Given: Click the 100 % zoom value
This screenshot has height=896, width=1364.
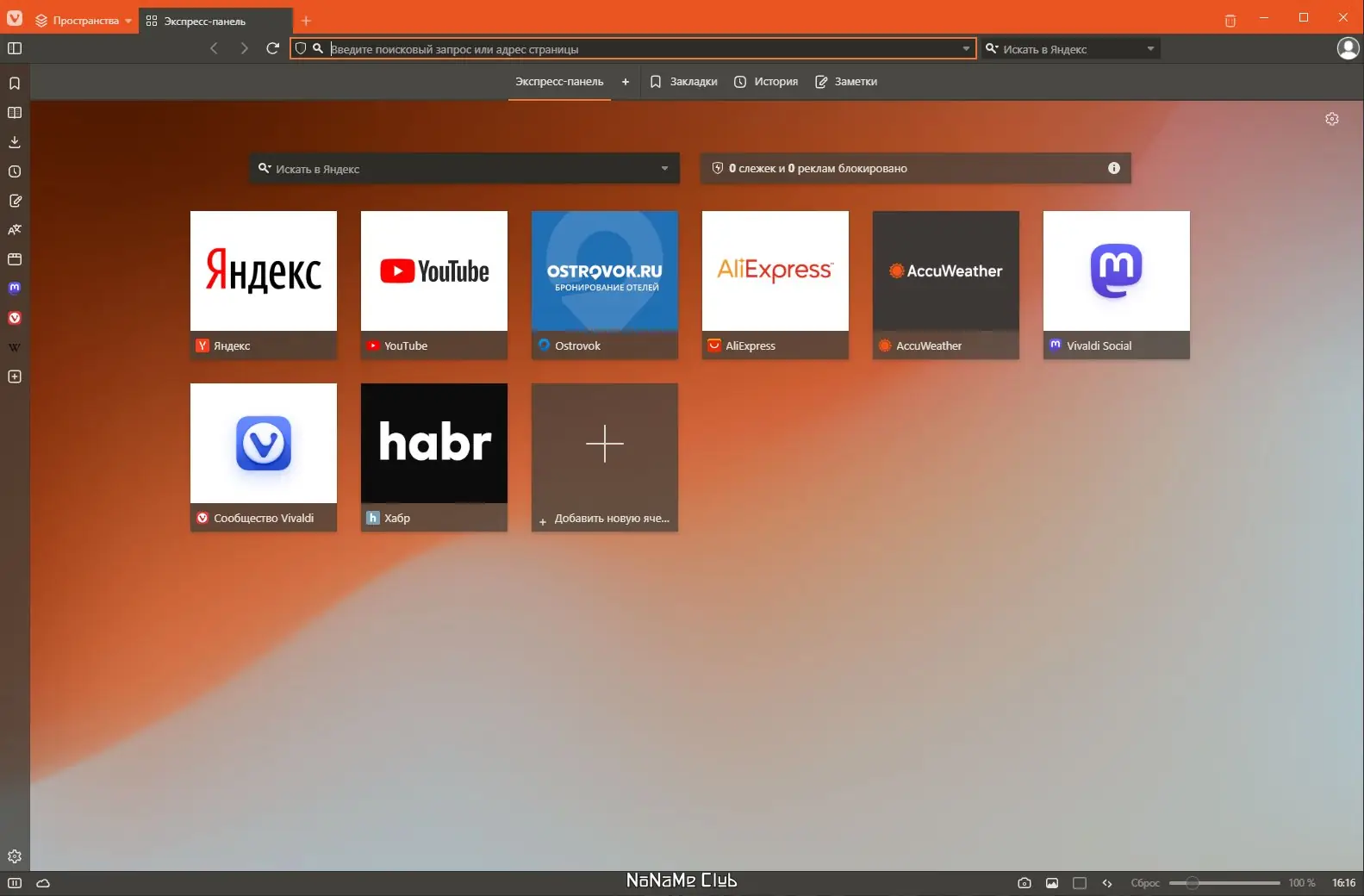Looking at the screenshot, I should click(x=1301, y=883).
